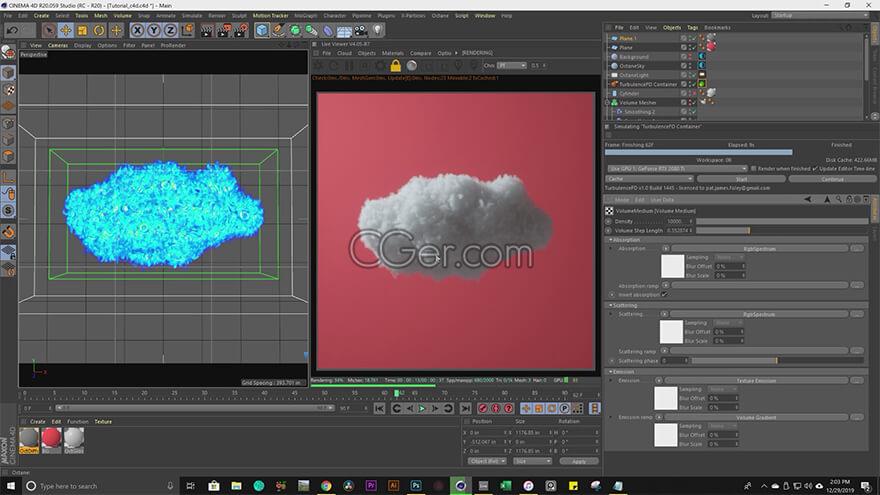
Task: Open Object Manager Tags menu
Action: pyautogui.click(x=693, y=28)
